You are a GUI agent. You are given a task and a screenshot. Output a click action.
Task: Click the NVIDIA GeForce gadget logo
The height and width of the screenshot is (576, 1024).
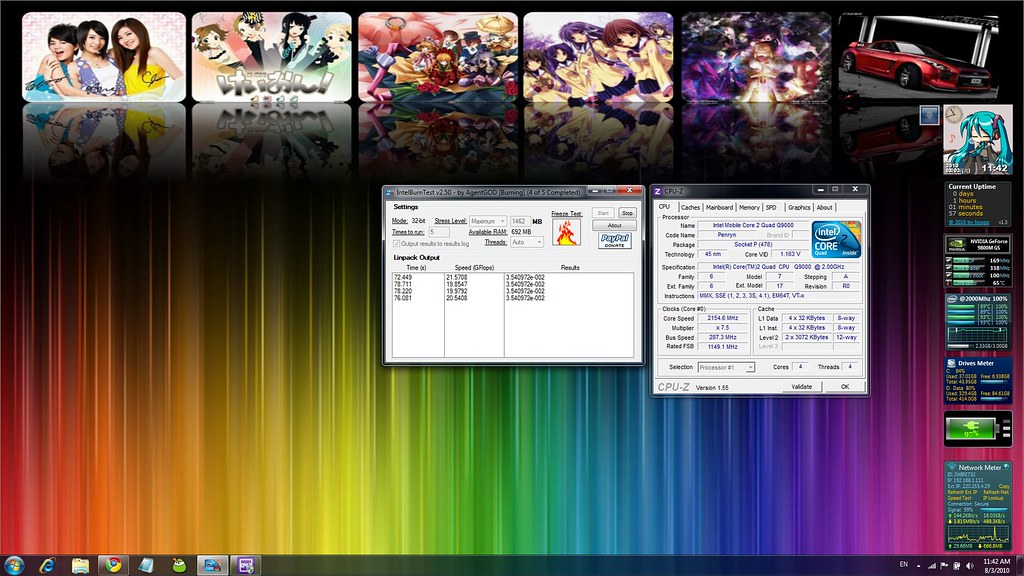tap(957, 245)
